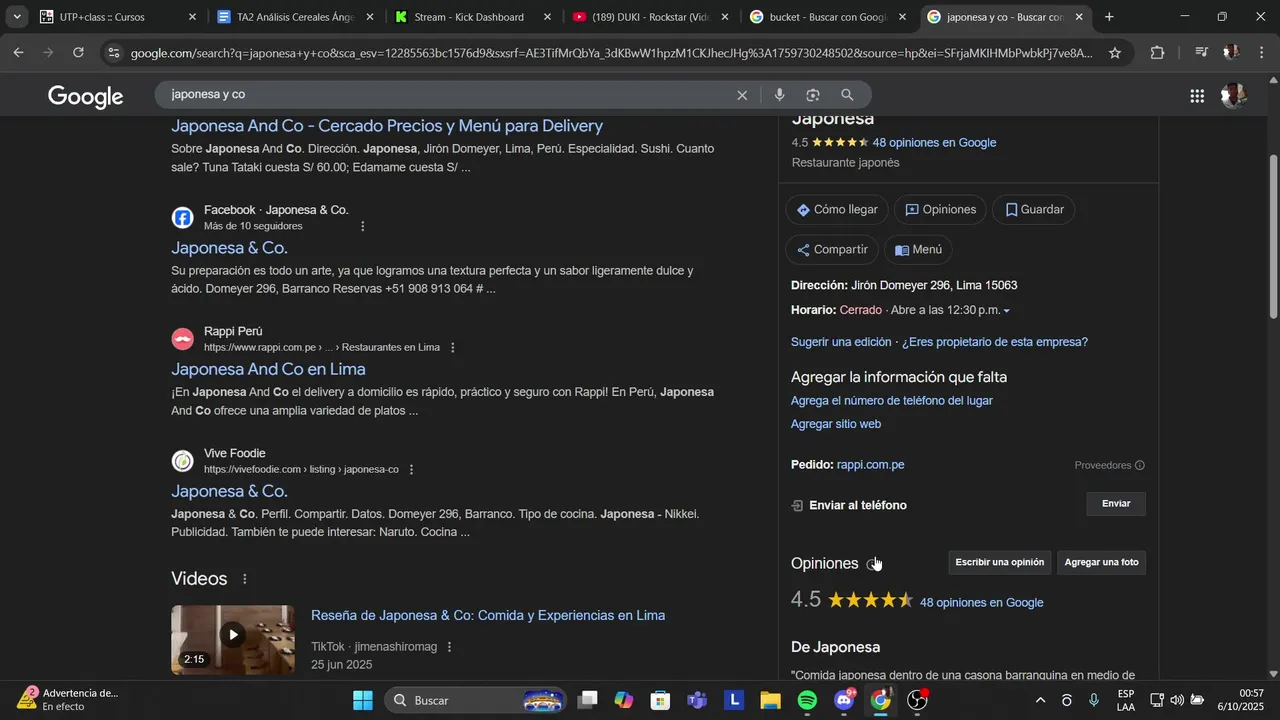Open Windows Start menu
Image resolution: width=1280 pixels, height=720 pixels.
[363, 700]
